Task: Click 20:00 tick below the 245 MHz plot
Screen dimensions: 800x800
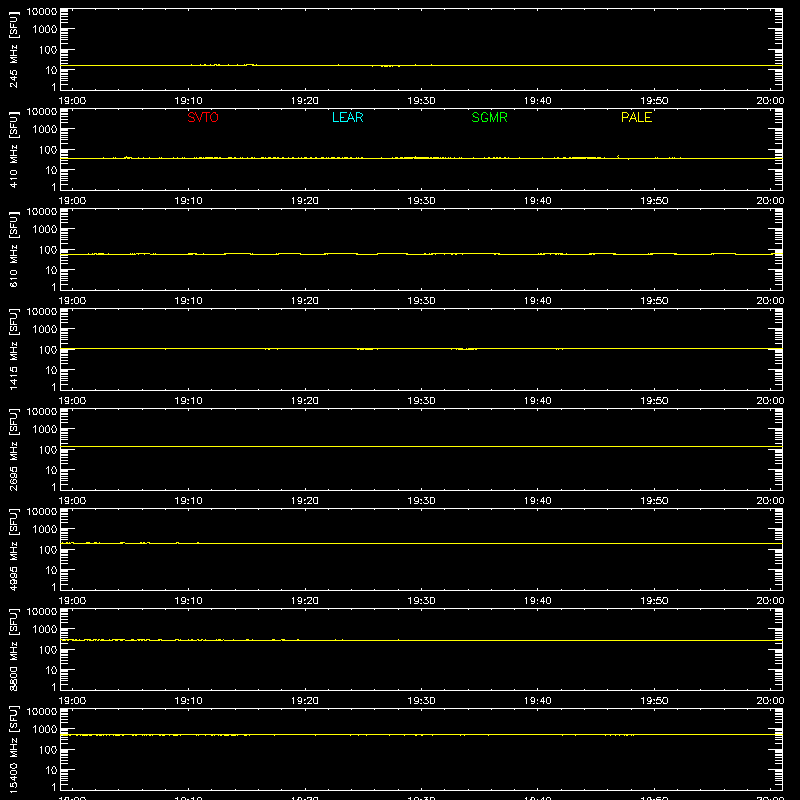Action: [x=770, y=101]
